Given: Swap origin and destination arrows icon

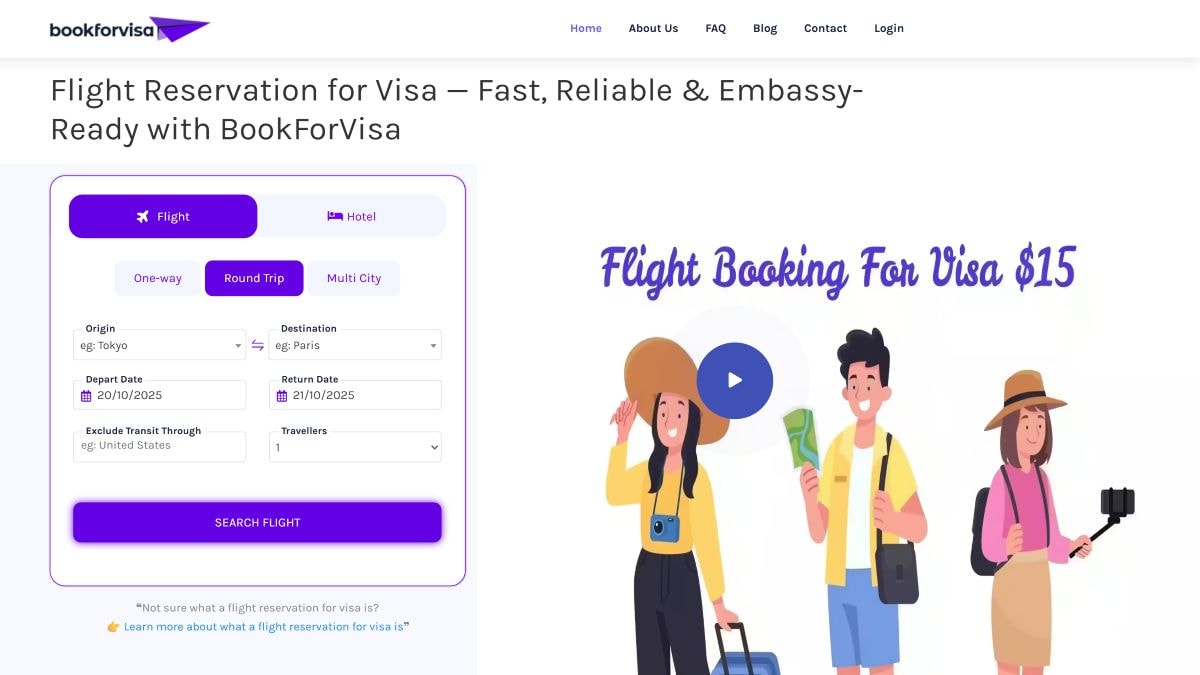Looking at the screenshot, I should pyautogui.click(x=257, y=345).
